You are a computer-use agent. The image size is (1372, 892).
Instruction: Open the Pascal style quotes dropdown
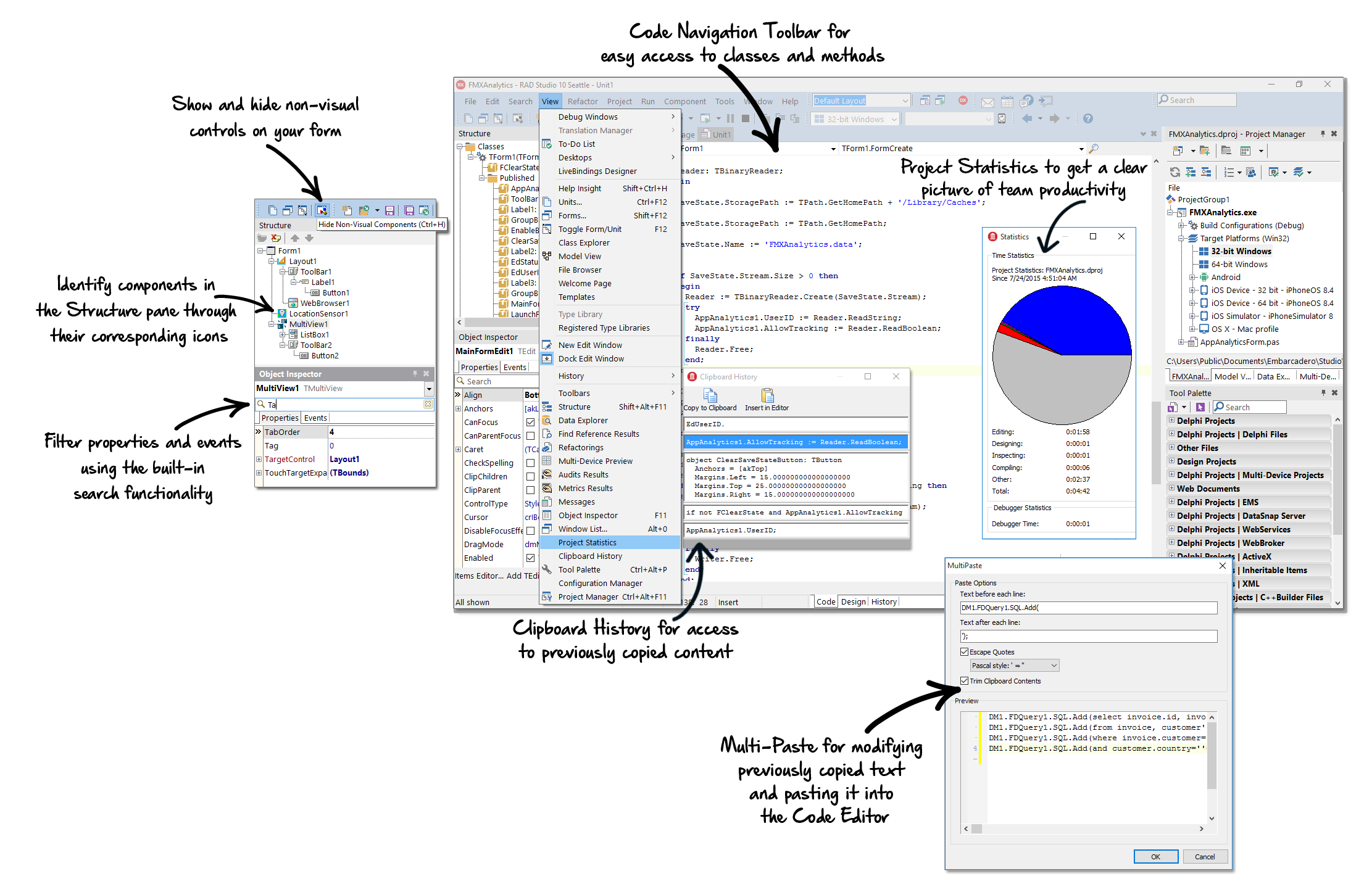pyautogui.click(x=1054, y=666)
